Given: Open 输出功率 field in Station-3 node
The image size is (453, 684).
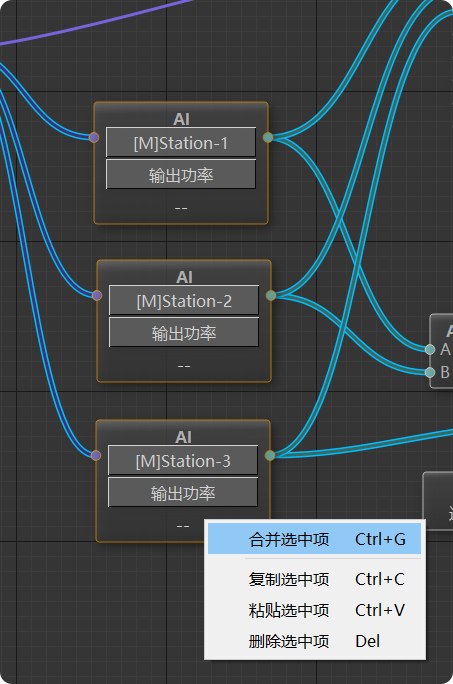Looking at the screenshot, I should click(x=183, y=492).
